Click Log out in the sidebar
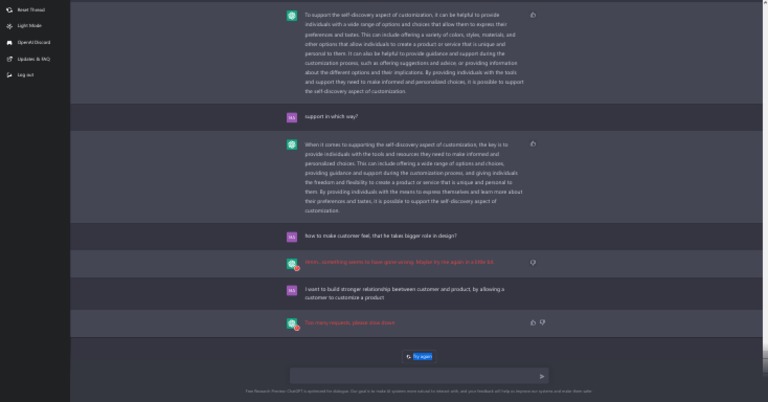This screenshot has width=768, height=402. 25,74
